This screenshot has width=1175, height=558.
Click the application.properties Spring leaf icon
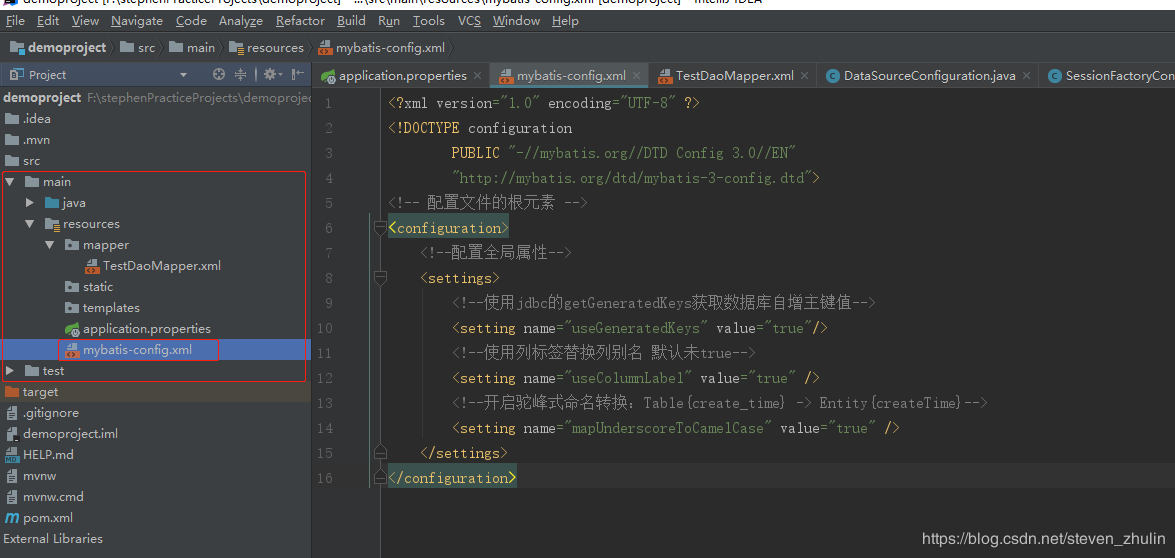71,329
